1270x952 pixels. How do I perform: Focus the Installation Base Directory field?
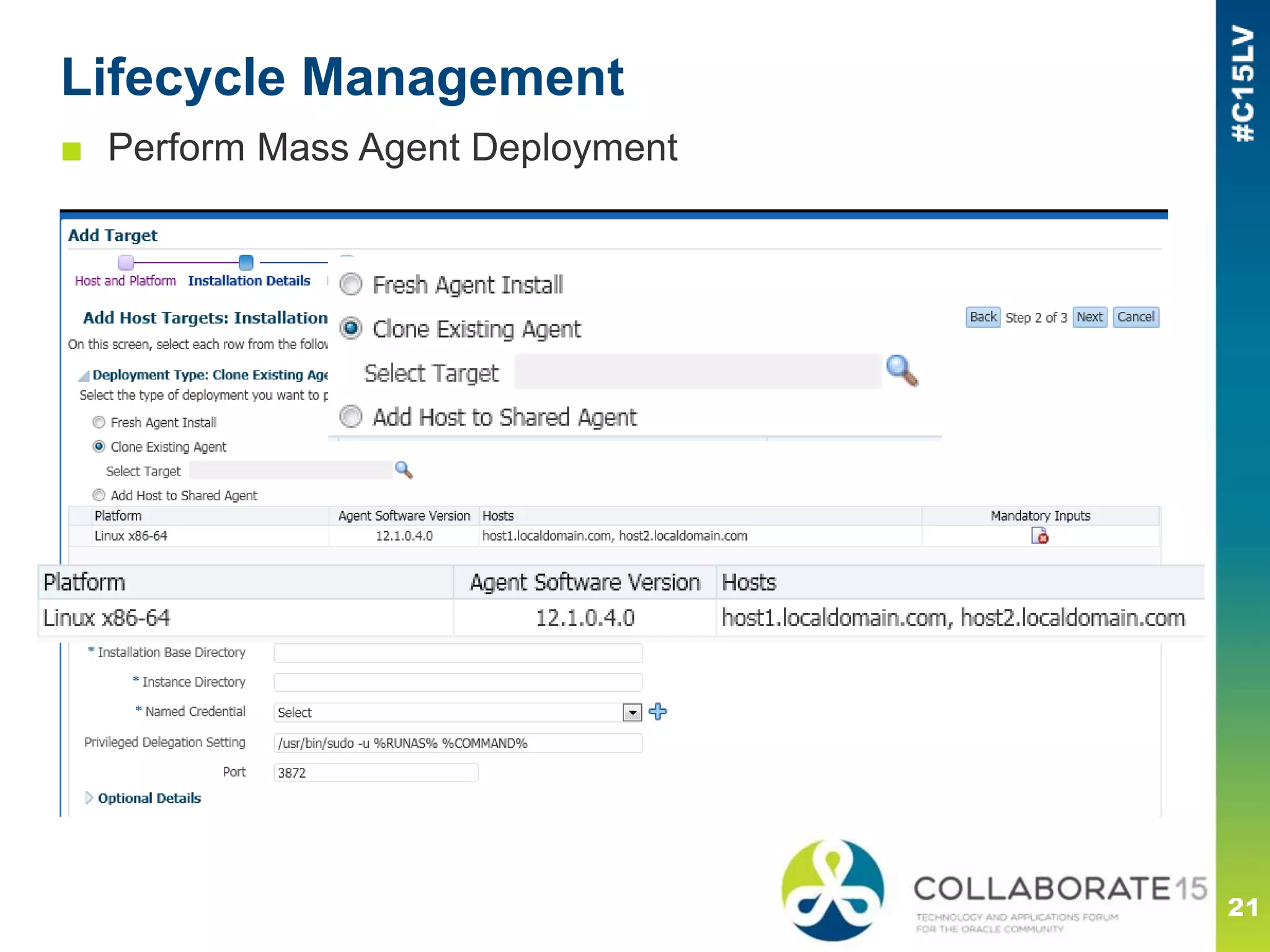tap(458, 653)
